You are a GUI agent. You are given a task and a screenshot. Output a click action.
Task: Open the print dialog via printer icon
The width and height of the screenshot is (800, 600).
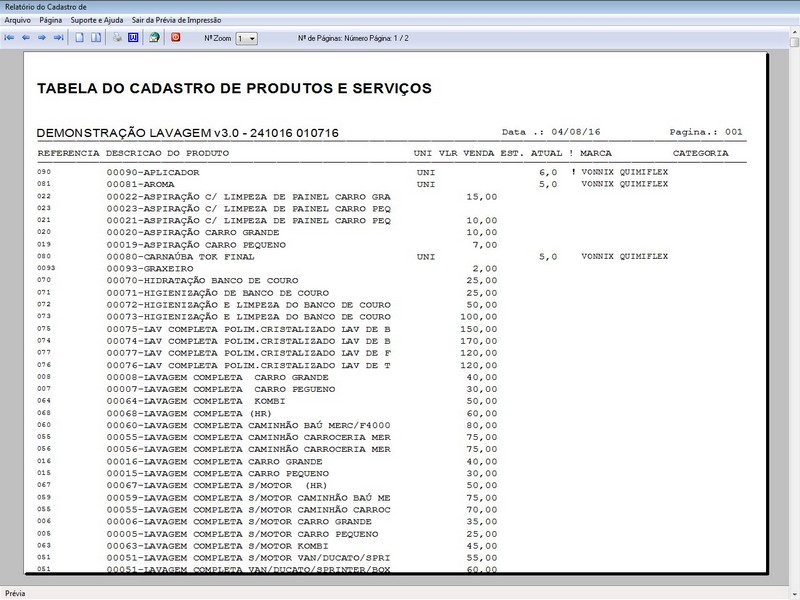coord(117,38)
